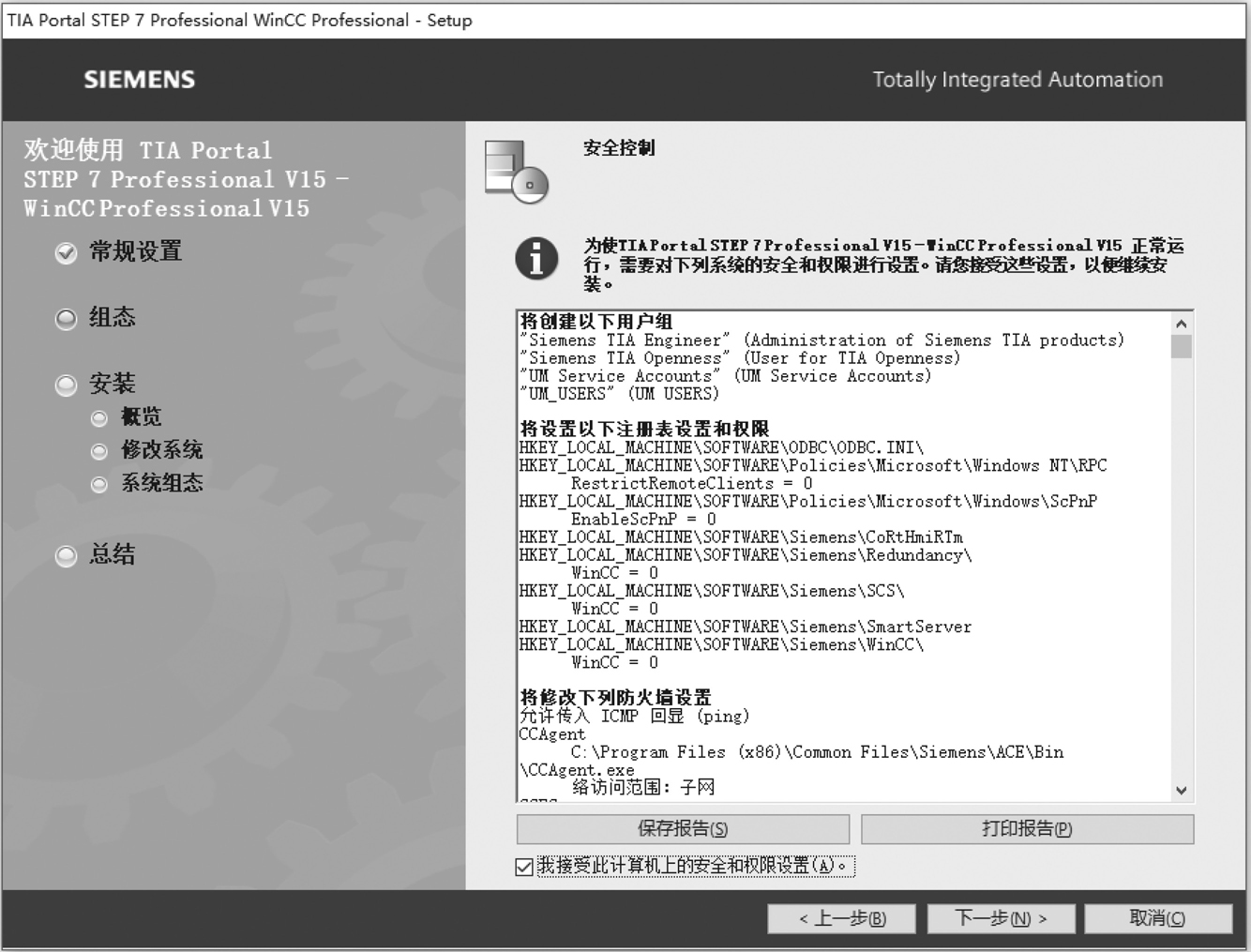
Task: Click the report scrollbar up arrow
Action: (1182, 324)
